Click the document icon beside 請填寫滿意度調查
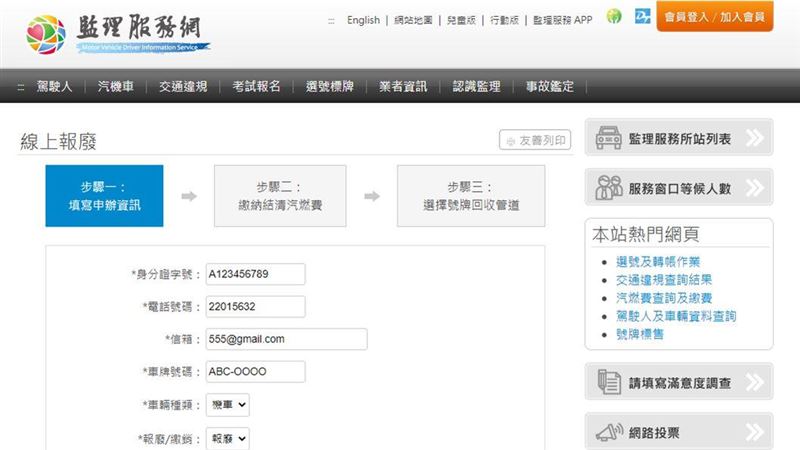The image size is (800, 450). point(609,382)
